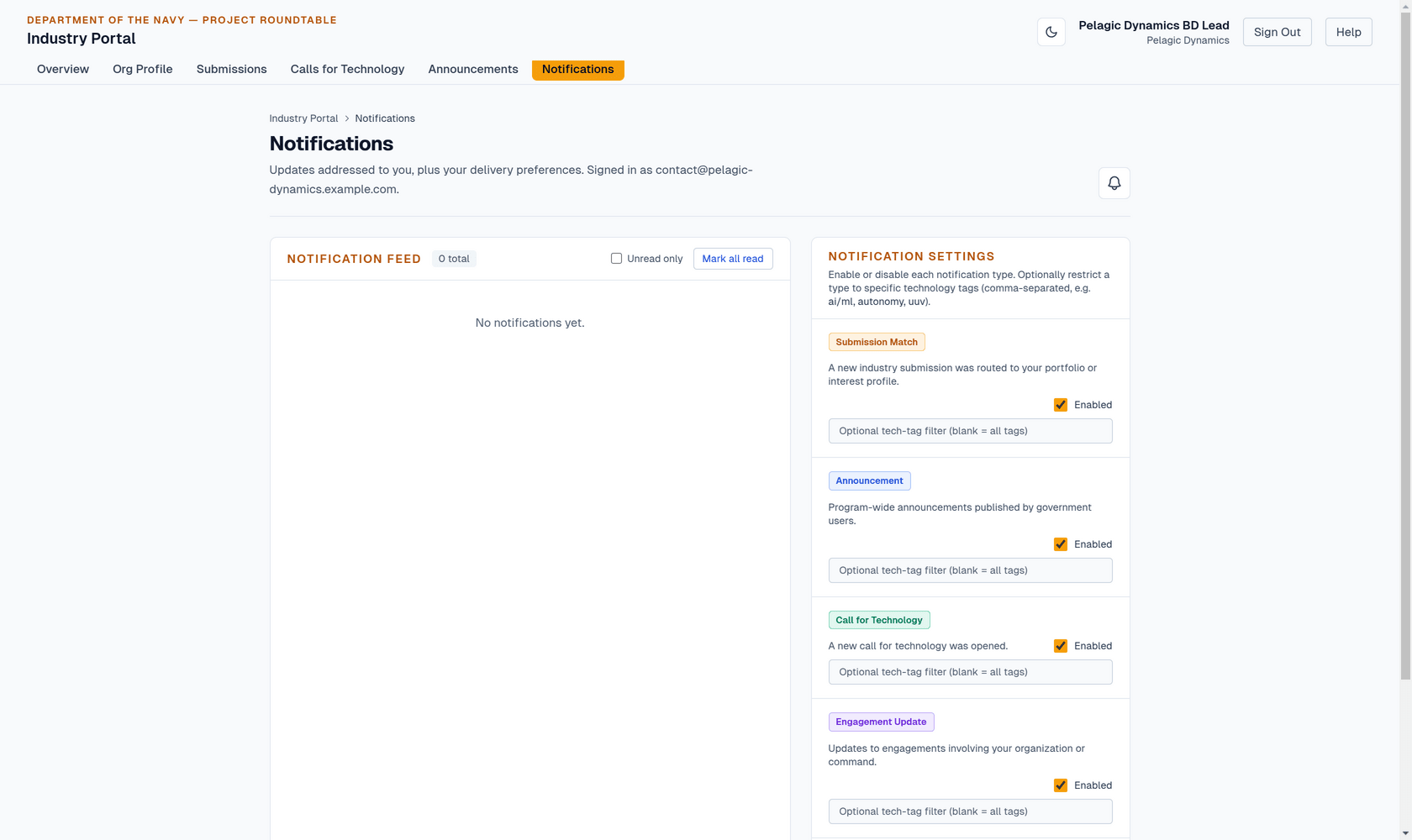Screen dimensions: 1412x840
Task: Mark all notifications as read
Action: 733,259
